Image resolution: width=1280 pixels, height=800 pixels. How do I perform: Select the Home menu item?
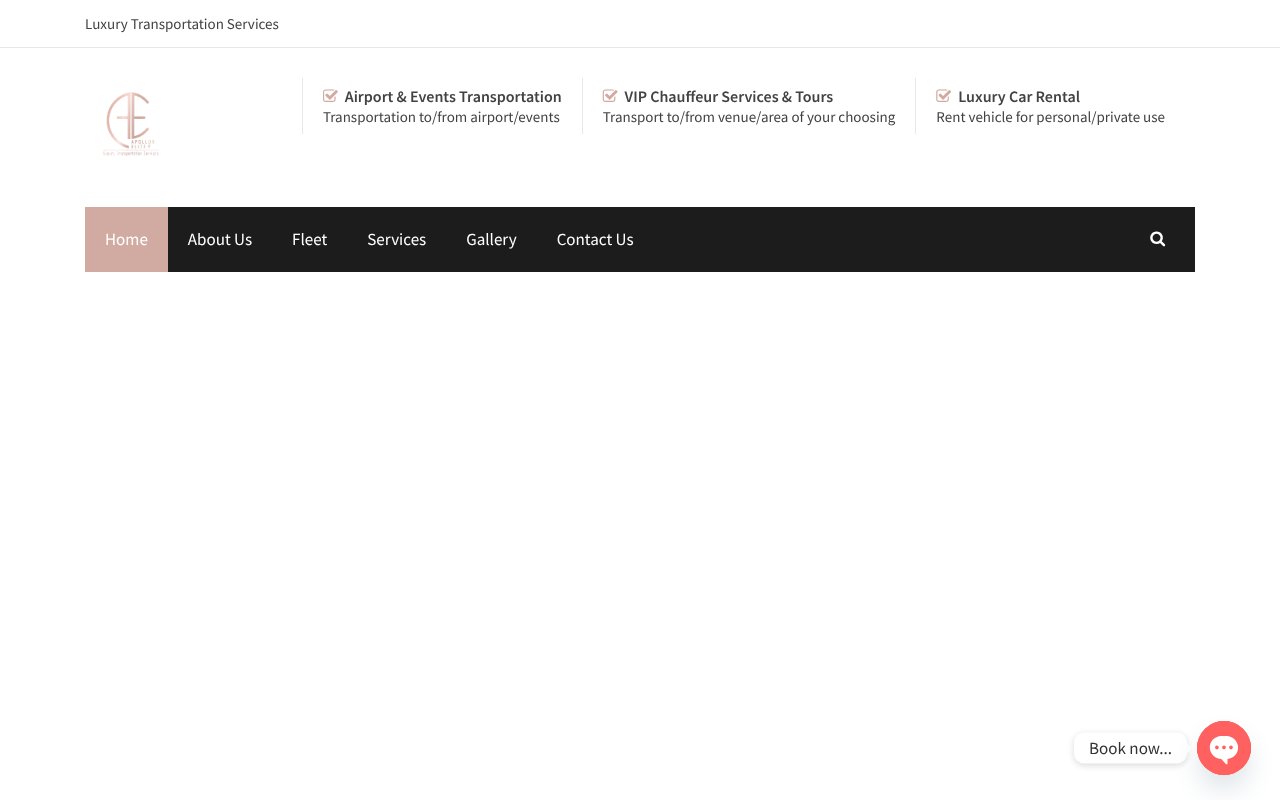[x=126, y=239]
